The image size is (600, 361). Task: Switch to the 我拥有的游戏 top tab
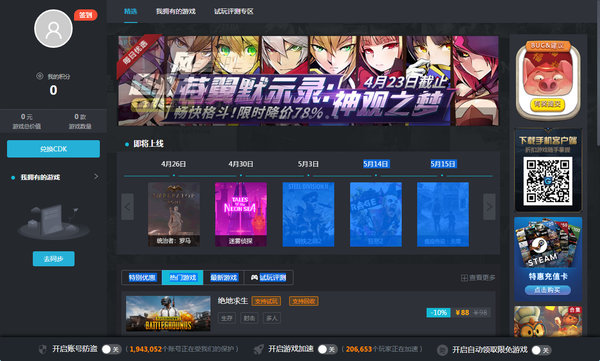(x=176, y=11)
